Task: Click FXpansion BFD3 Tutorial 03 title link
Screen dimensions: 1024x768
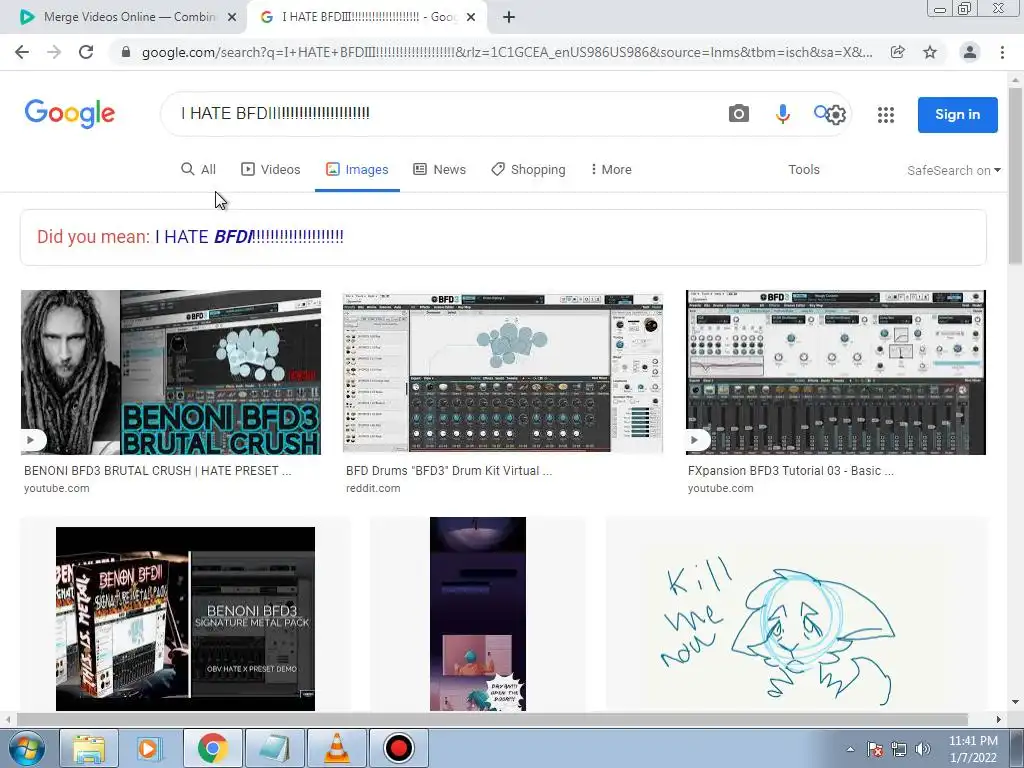Action: coord(791,470)
